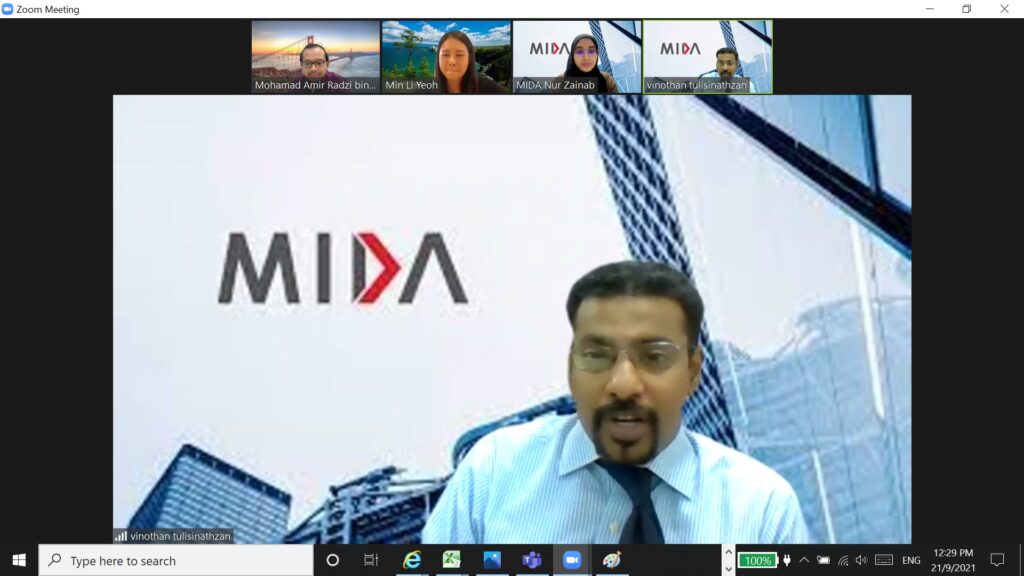Open the ENG language switcher
Image resolution: width=1024 pixels, height=576 pixels.
912,562
